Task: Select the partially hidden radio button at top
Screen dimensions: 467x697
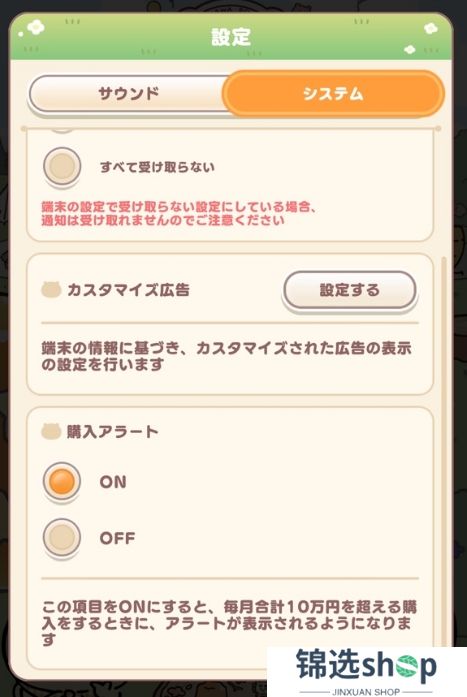Action: coord(62,130)
